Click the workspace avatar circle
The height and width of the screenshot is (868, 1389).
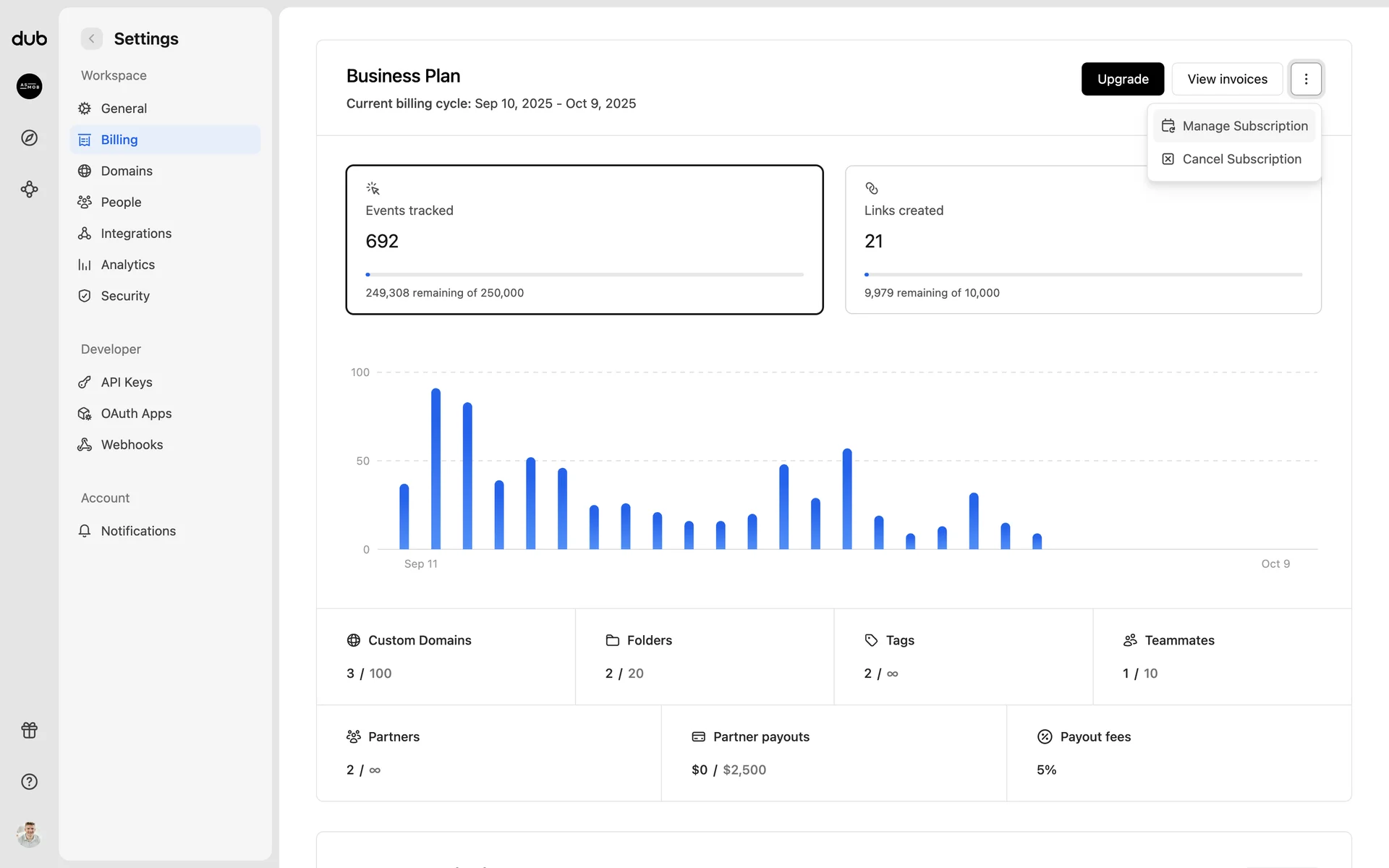tap(30, 86)
